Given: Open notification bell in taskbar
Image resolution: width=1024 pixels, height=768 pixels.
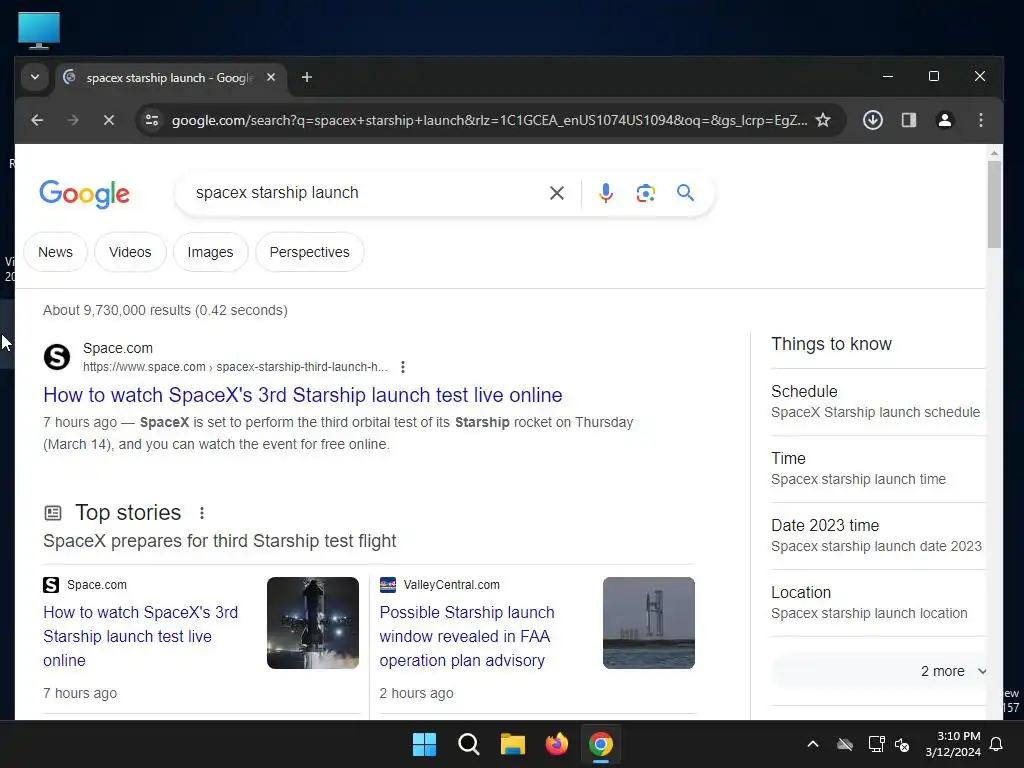Looking at the screenshot, I should point(997,744).
